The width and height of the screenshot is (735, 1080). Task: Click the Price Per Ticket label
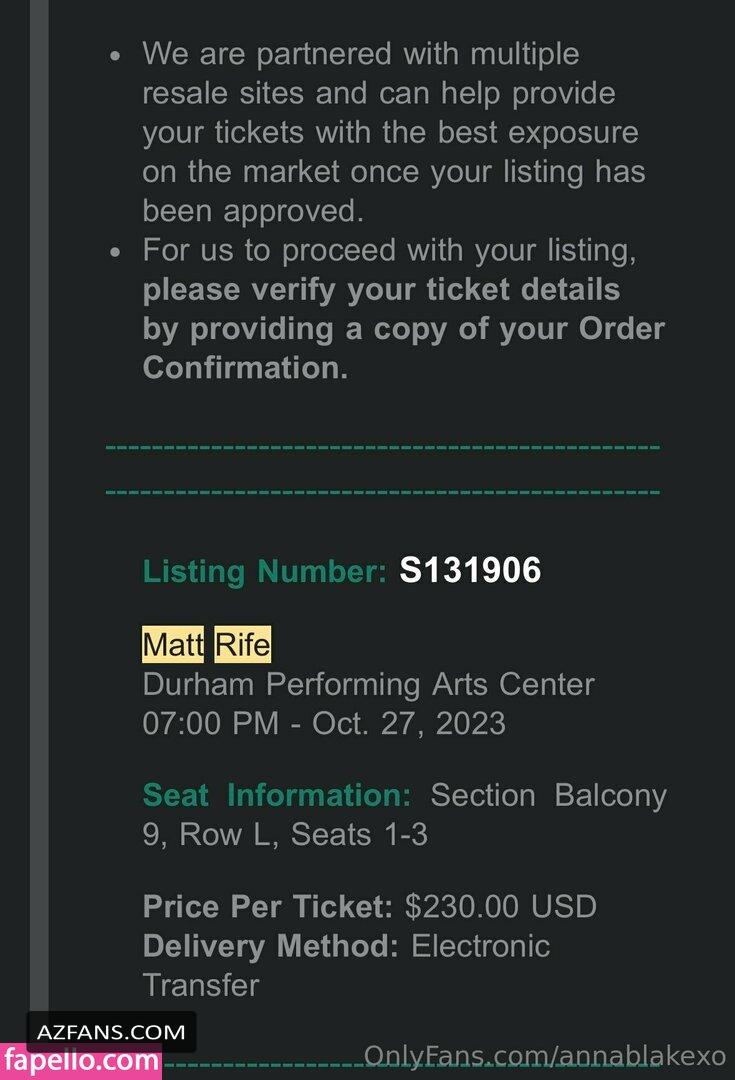(x=268, y=907)
